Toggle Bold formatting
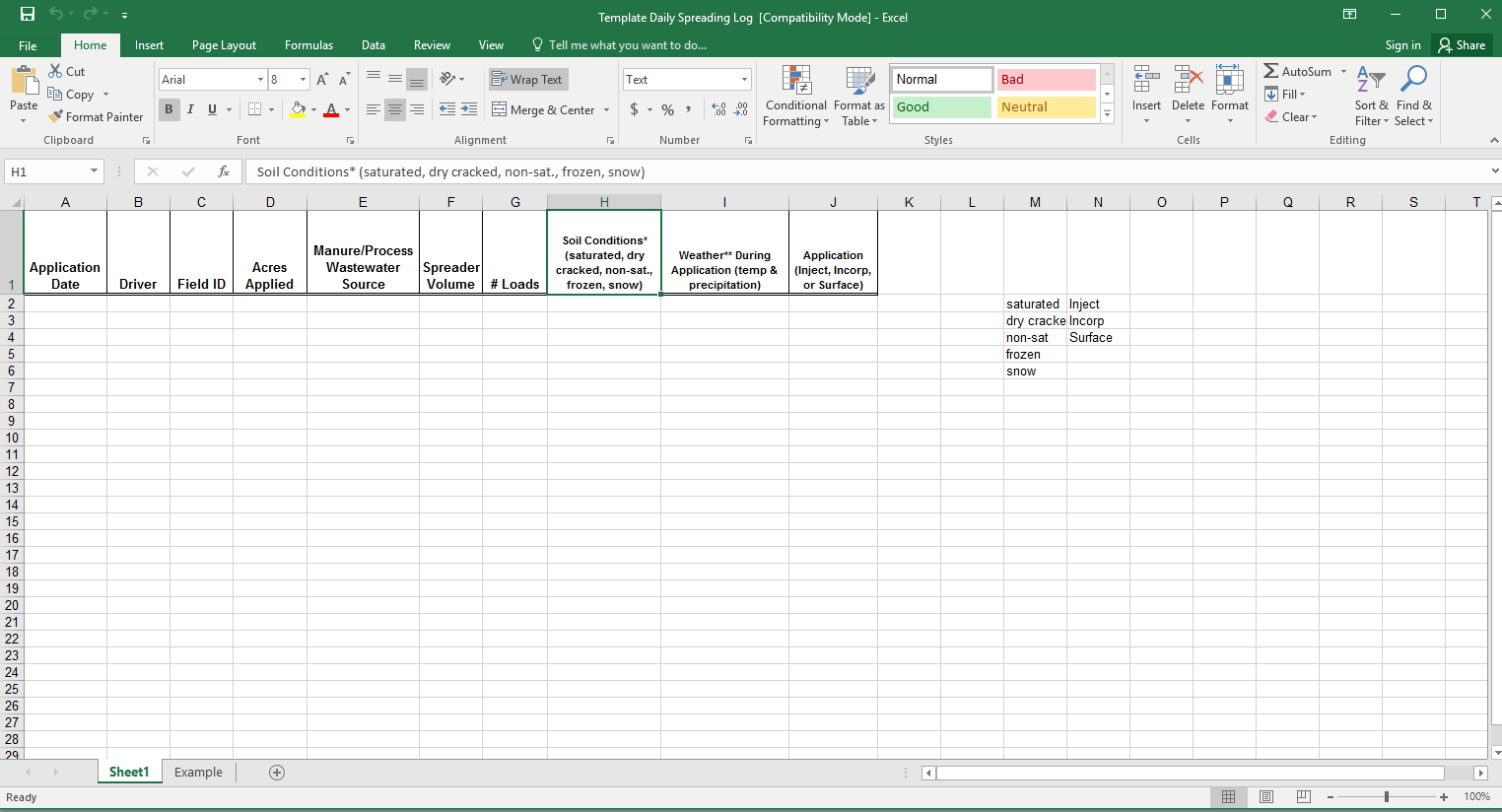This screenshot has height=812, width=1502. click(169, 109)
